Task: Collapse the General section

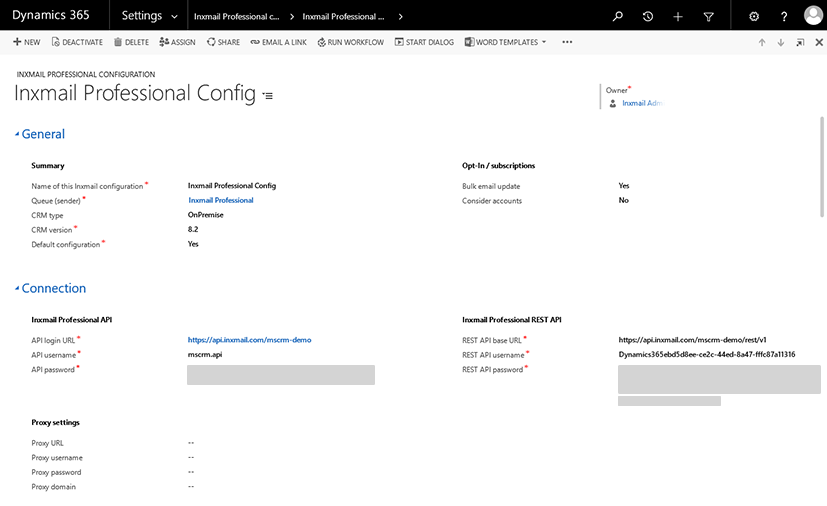Action: [40, 134]
